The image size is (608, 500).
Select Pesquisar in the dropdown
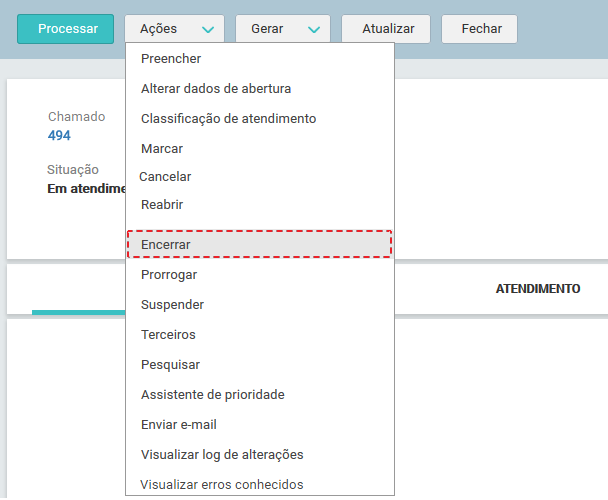170,364
